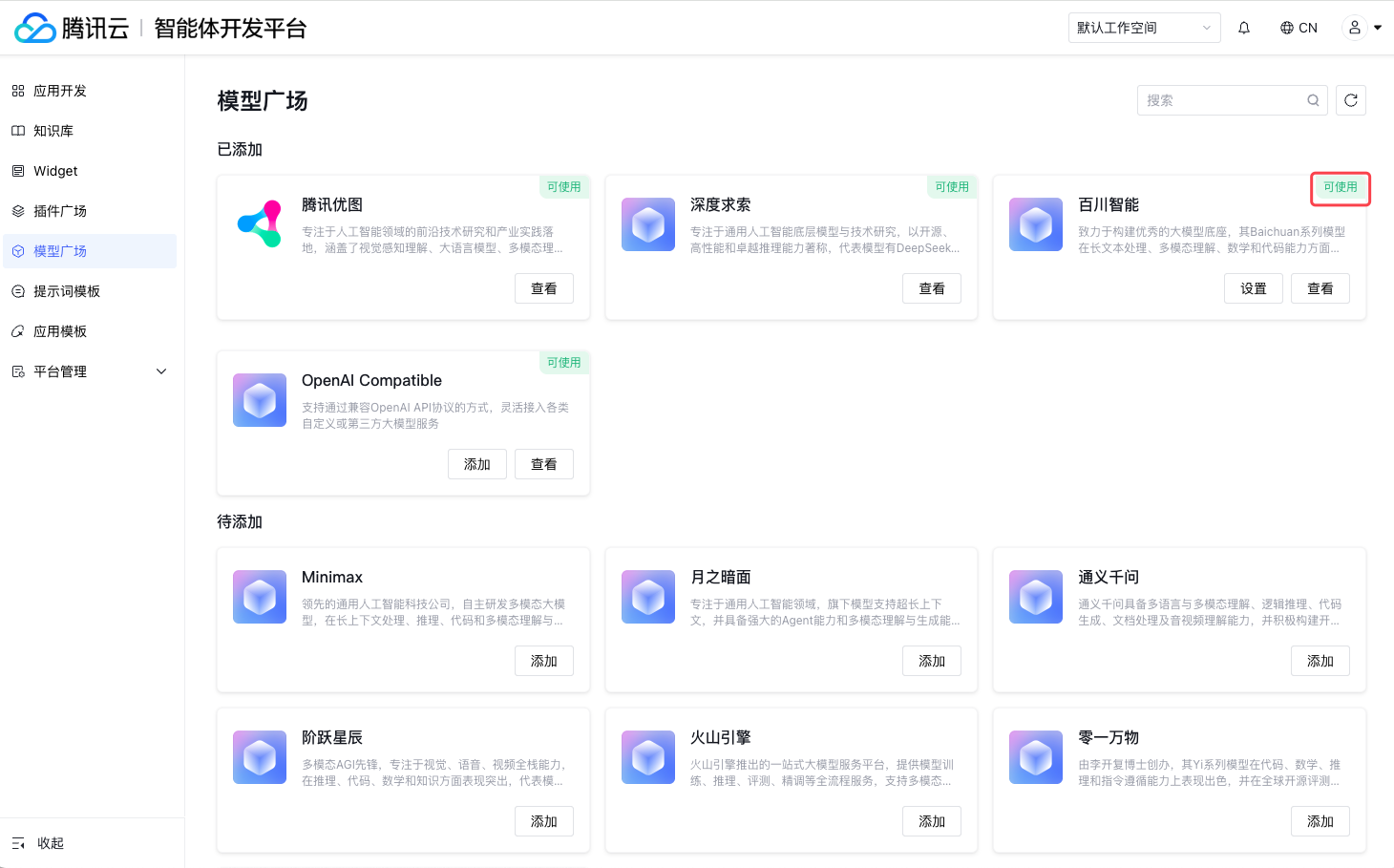Click the 搜索 search input field
Viewport: 1394px width, 868px height.
(1233, 100)
